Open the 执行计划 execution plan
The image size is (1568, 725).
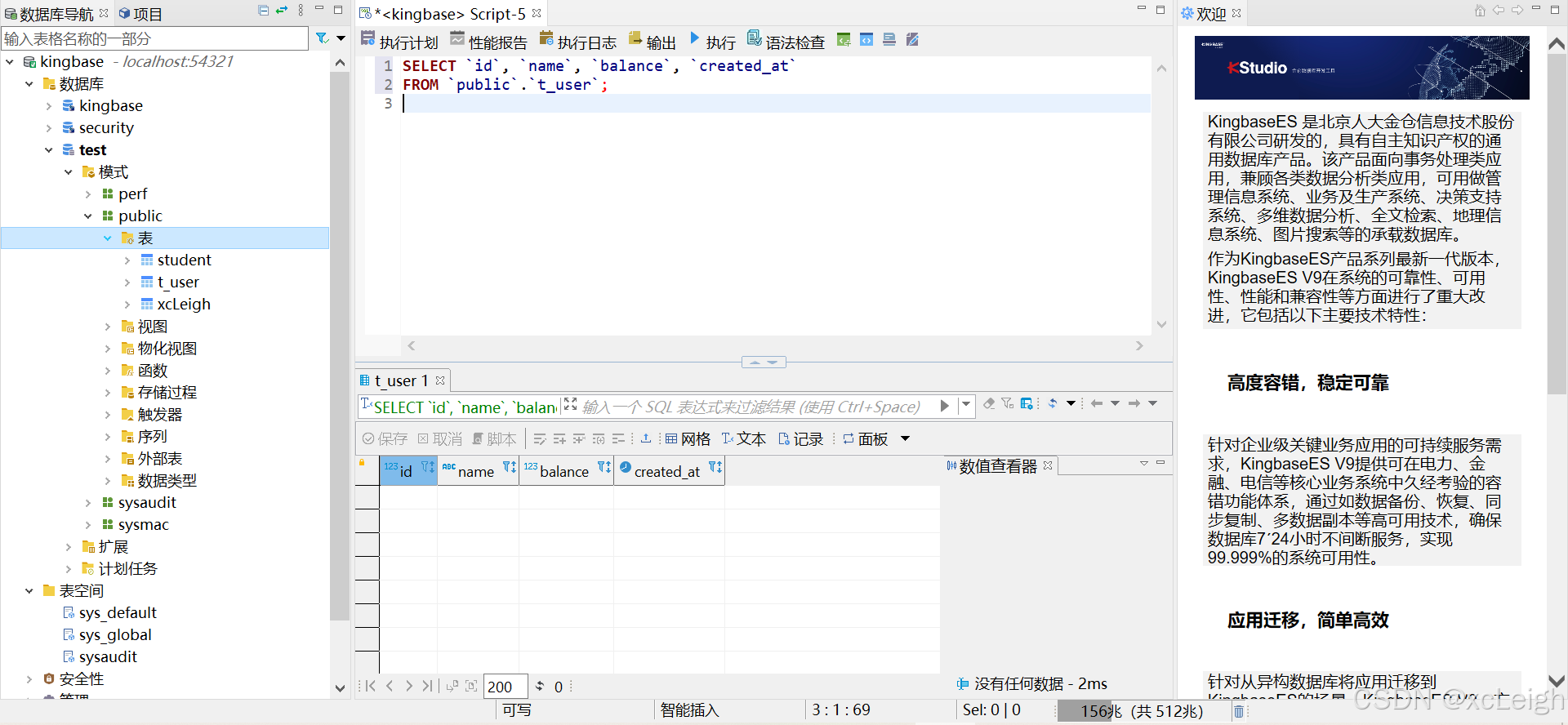(399, 41)
